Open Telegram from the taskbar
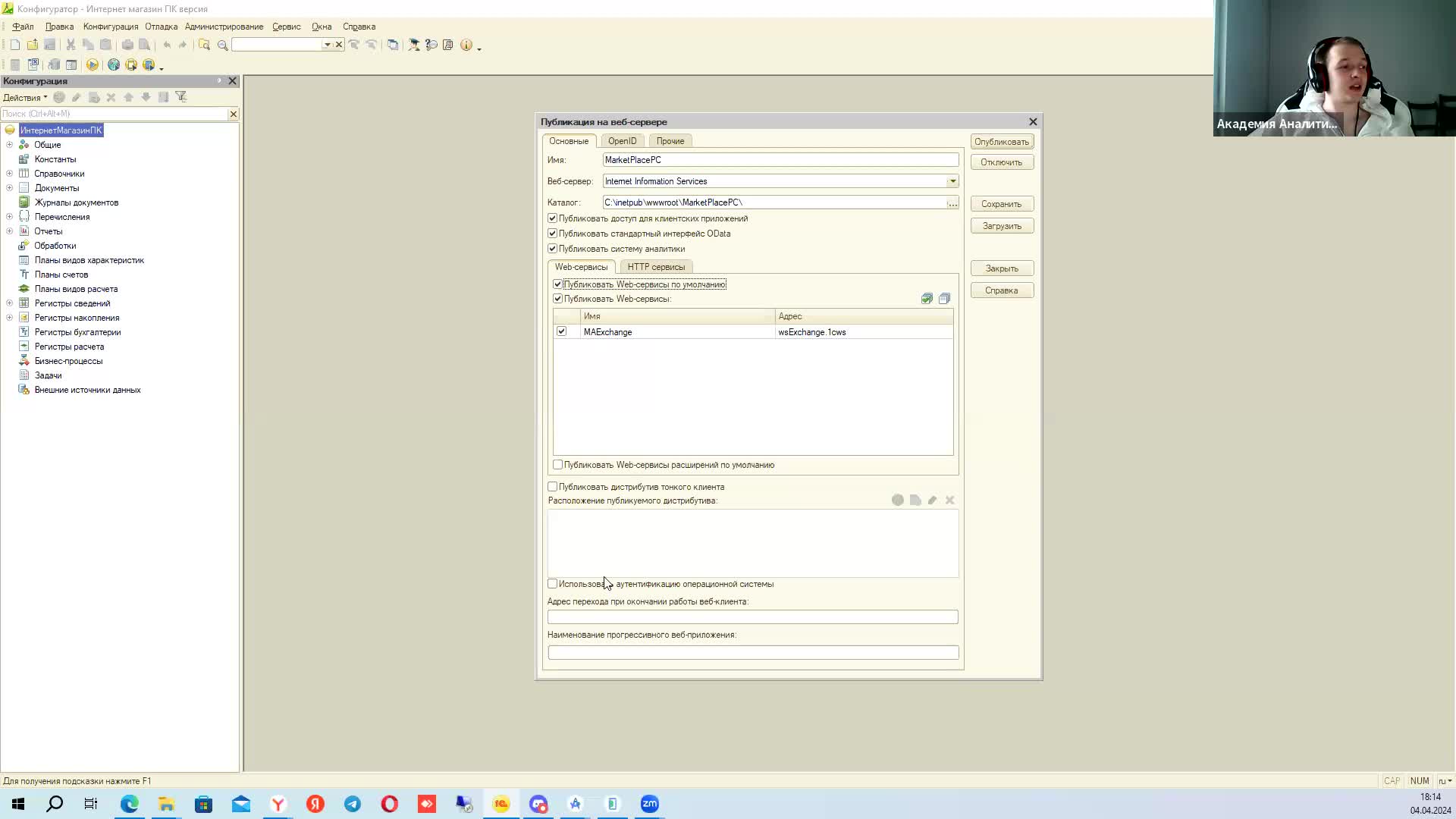Screen dimensions: 1456x819 pyautogui.click(x=353, y=804)
